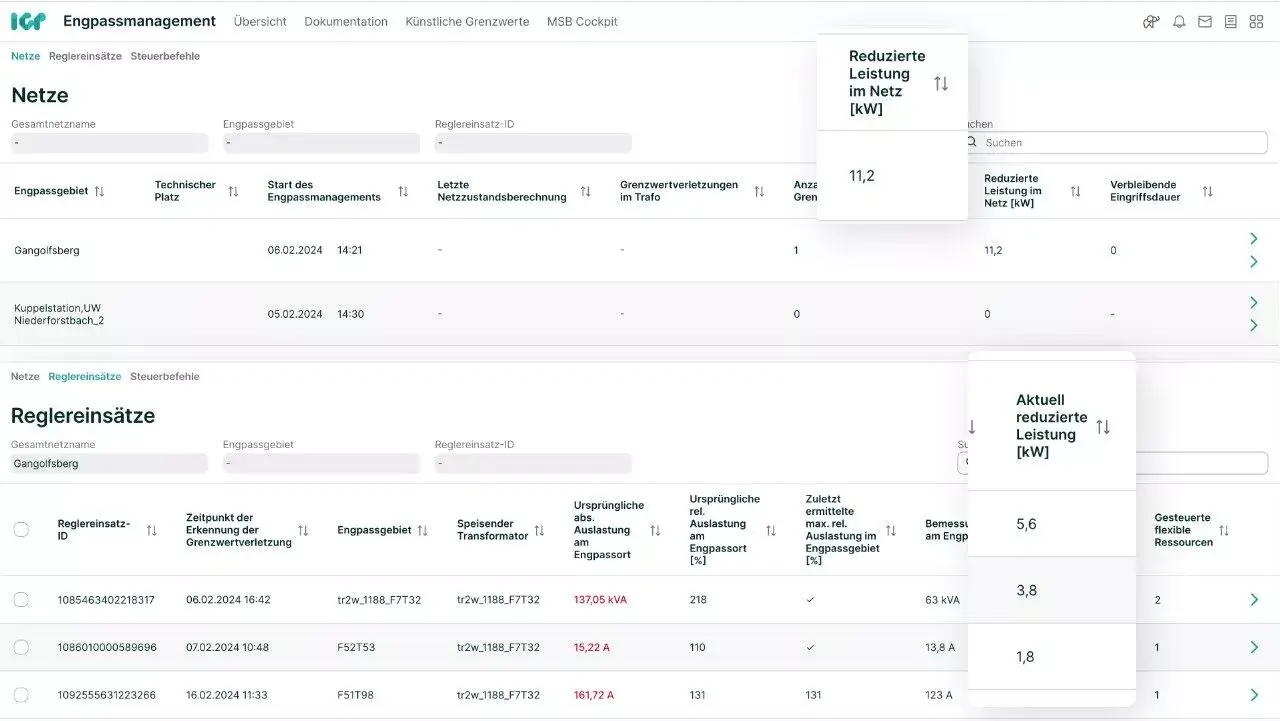Image resolution: width=1280 pixels, height=721 pixels.
Task: Open lower chevron of Kuppelstation row
Action: (1254, 325)
